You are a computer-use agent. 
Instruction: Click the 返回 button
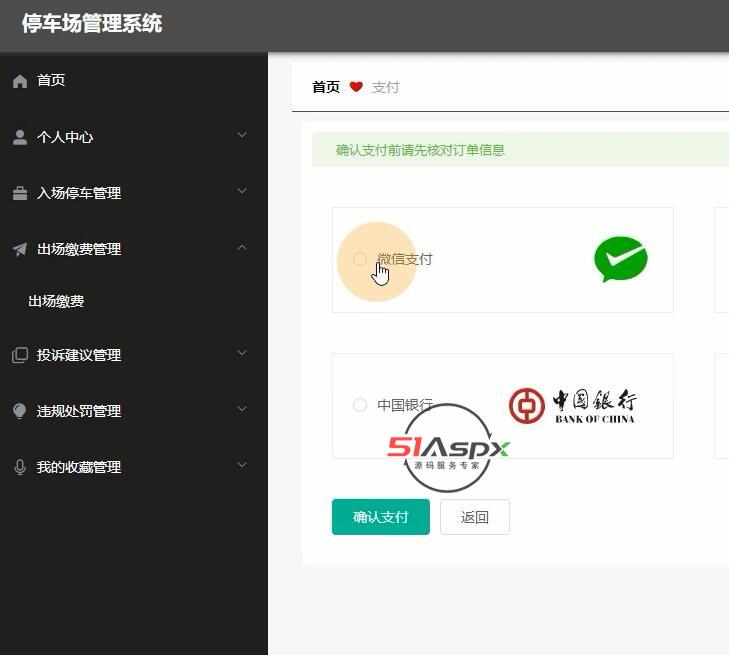[x=475, y=517]
